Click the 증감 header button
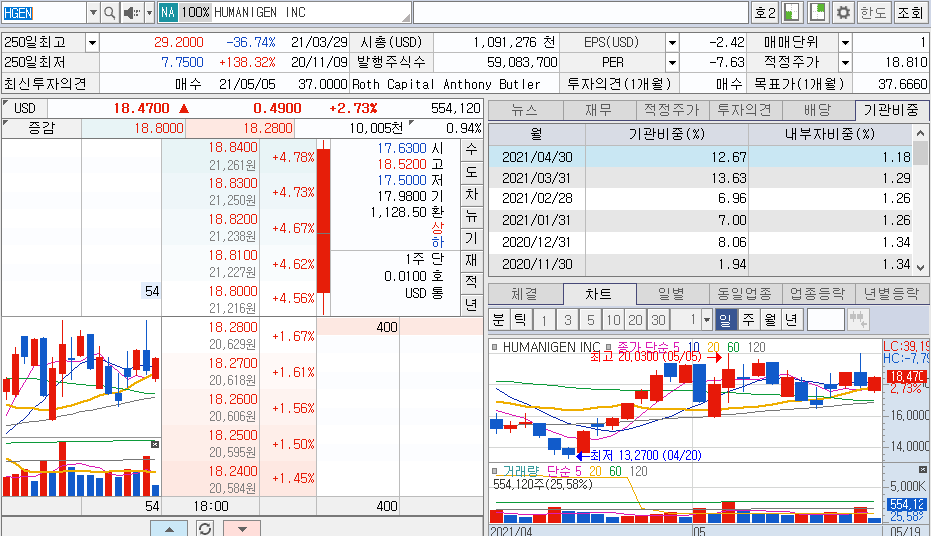The image size is (931, 536). pos(42,128)
